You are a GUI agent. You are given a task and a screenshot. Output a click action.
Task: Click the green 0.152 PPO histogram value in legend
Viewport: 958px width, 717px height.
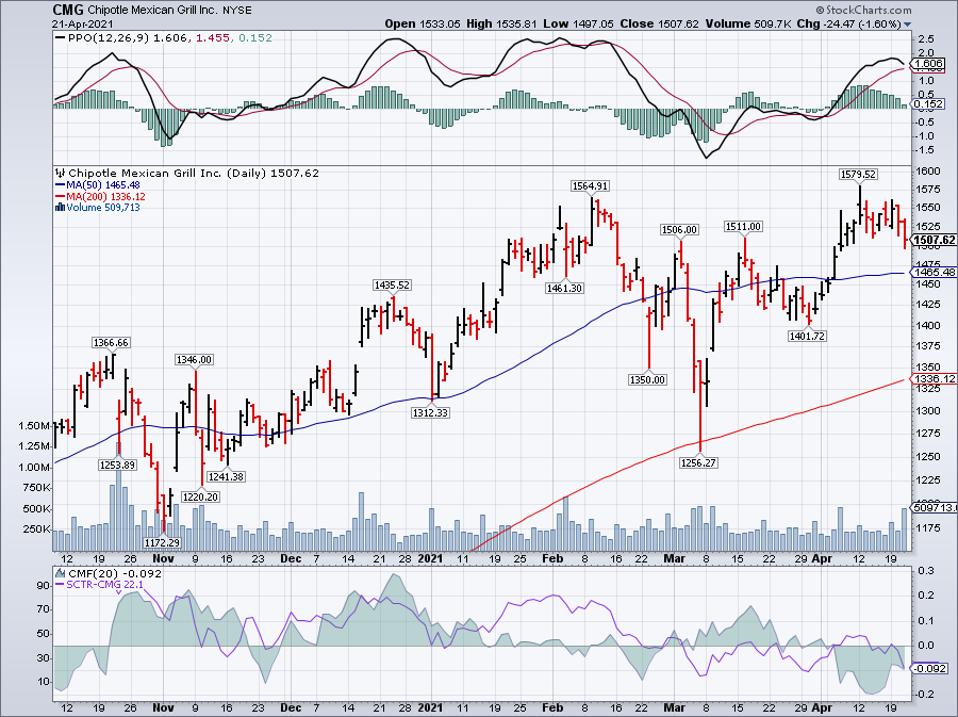point(255,38)
